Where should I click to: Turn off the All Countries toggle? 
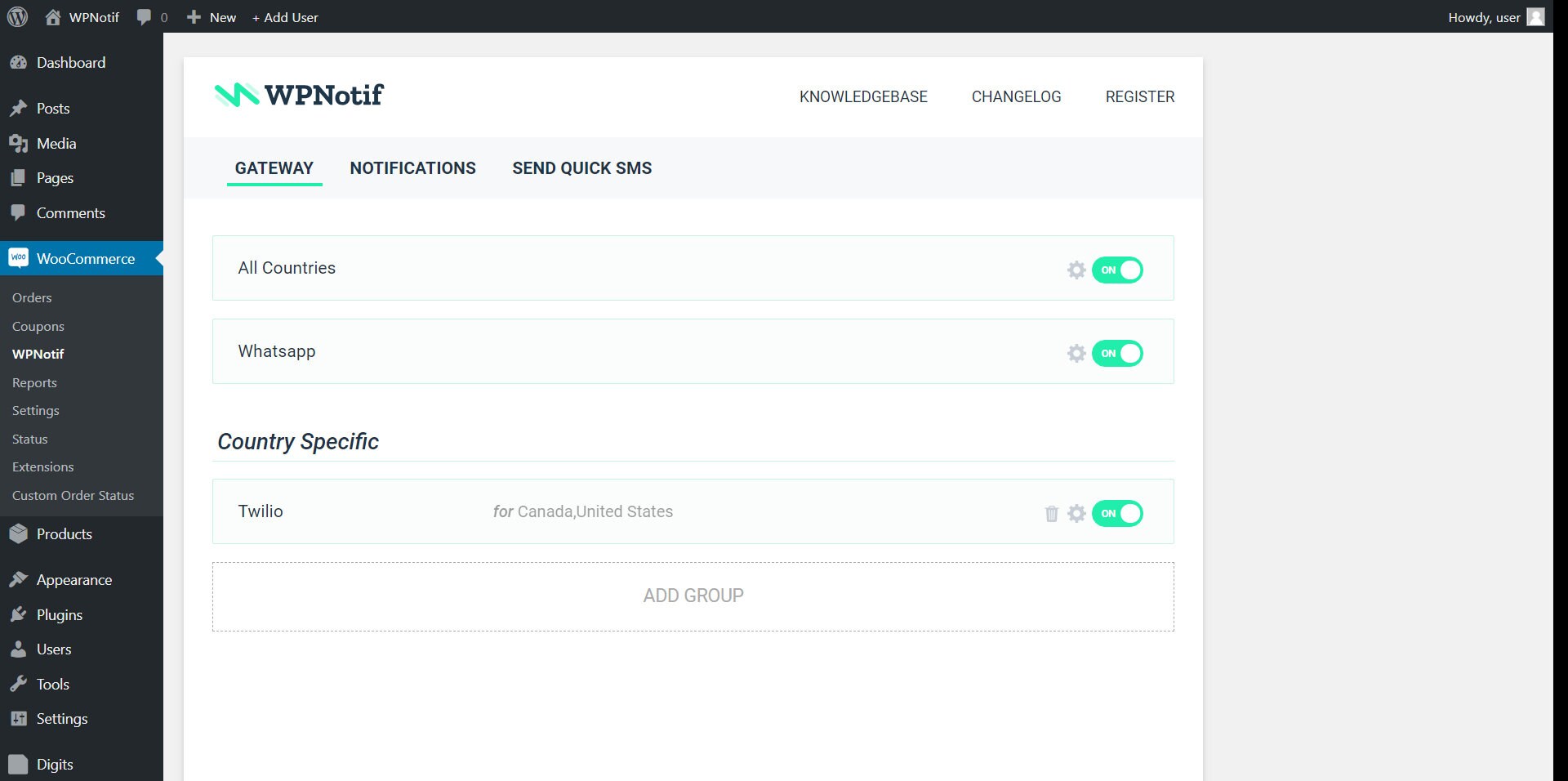coord(1117,270)
